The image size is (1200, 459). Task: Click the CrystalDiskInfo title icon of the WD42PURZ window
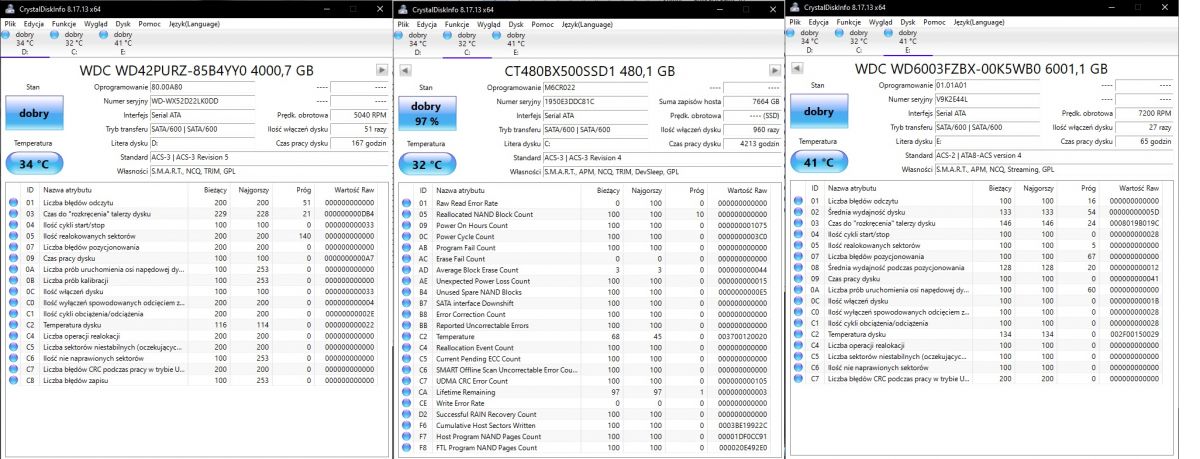(x=10, y=8)
